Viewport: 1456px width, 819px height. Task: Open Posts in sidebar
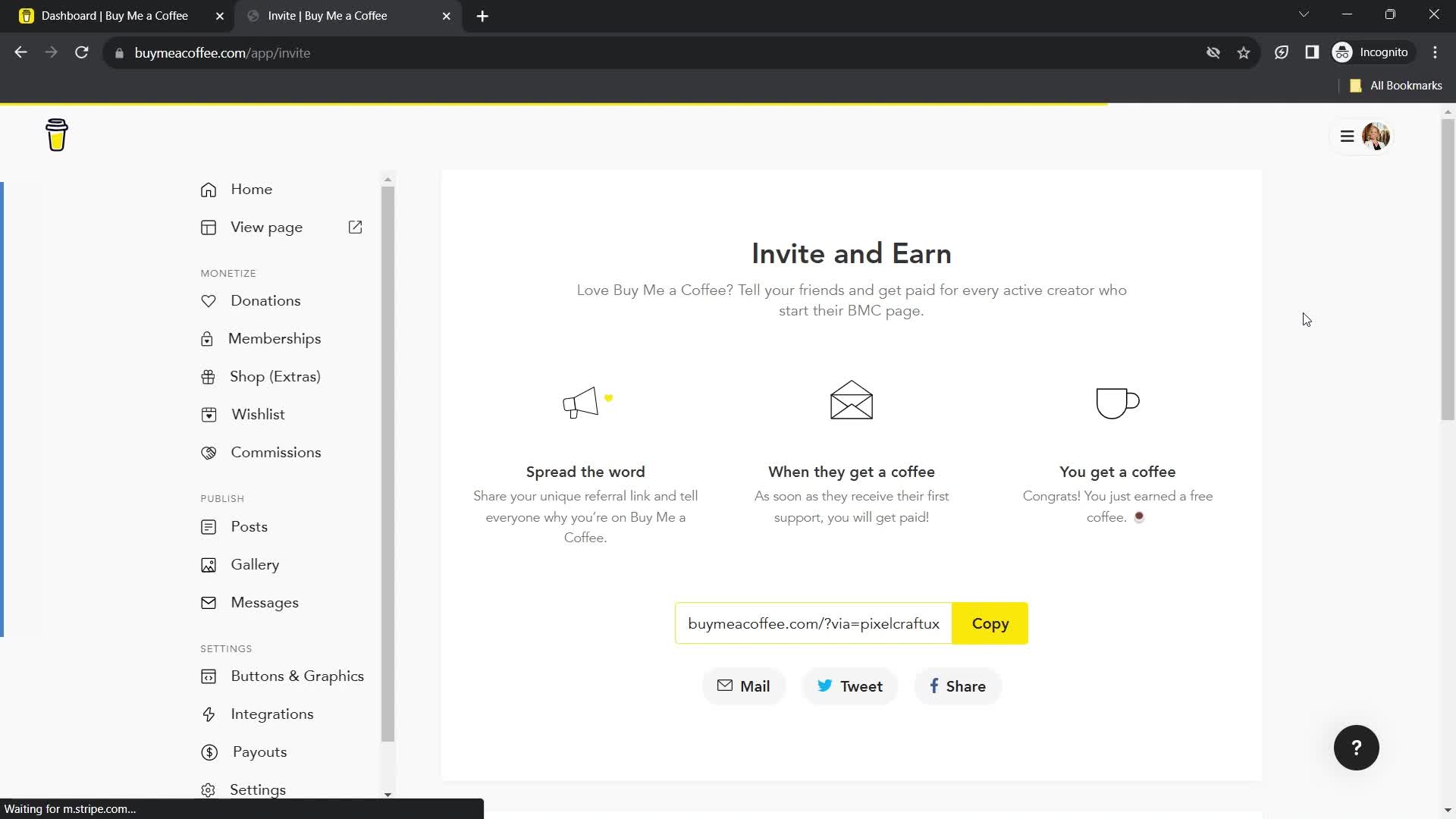pyautogui.click(x=249, y=527)
